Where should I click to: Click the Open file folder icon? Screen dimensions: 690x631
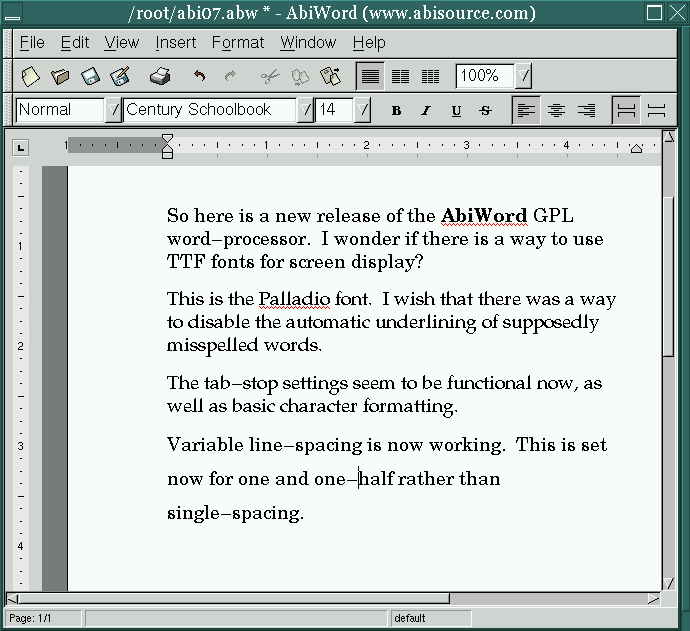point(61,76)
